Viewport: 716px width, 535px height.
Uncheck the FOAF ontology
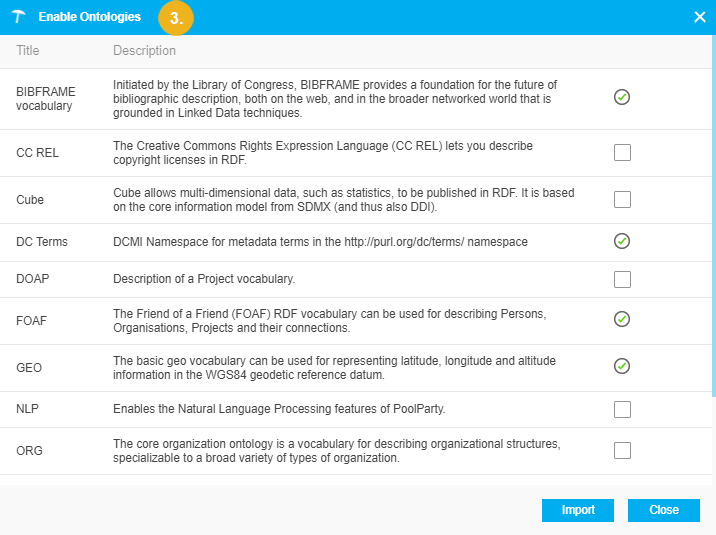tap(622, 319)
